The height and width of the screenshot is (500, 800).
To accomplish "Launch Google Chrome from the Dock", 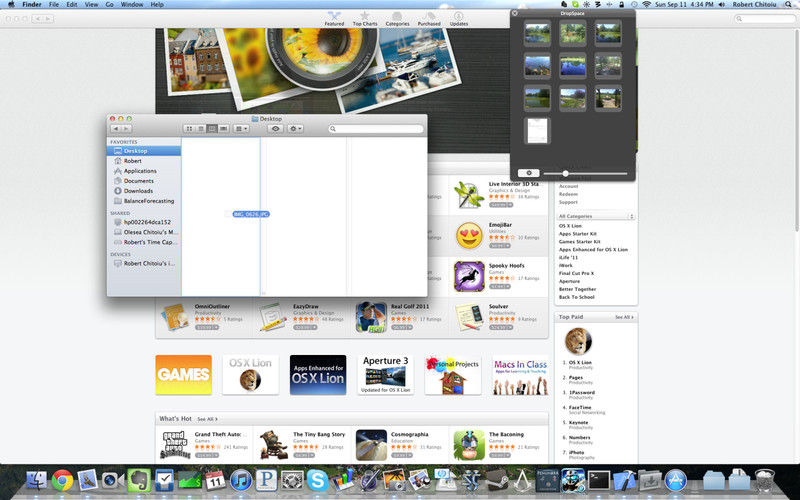I will pos(62,480).
